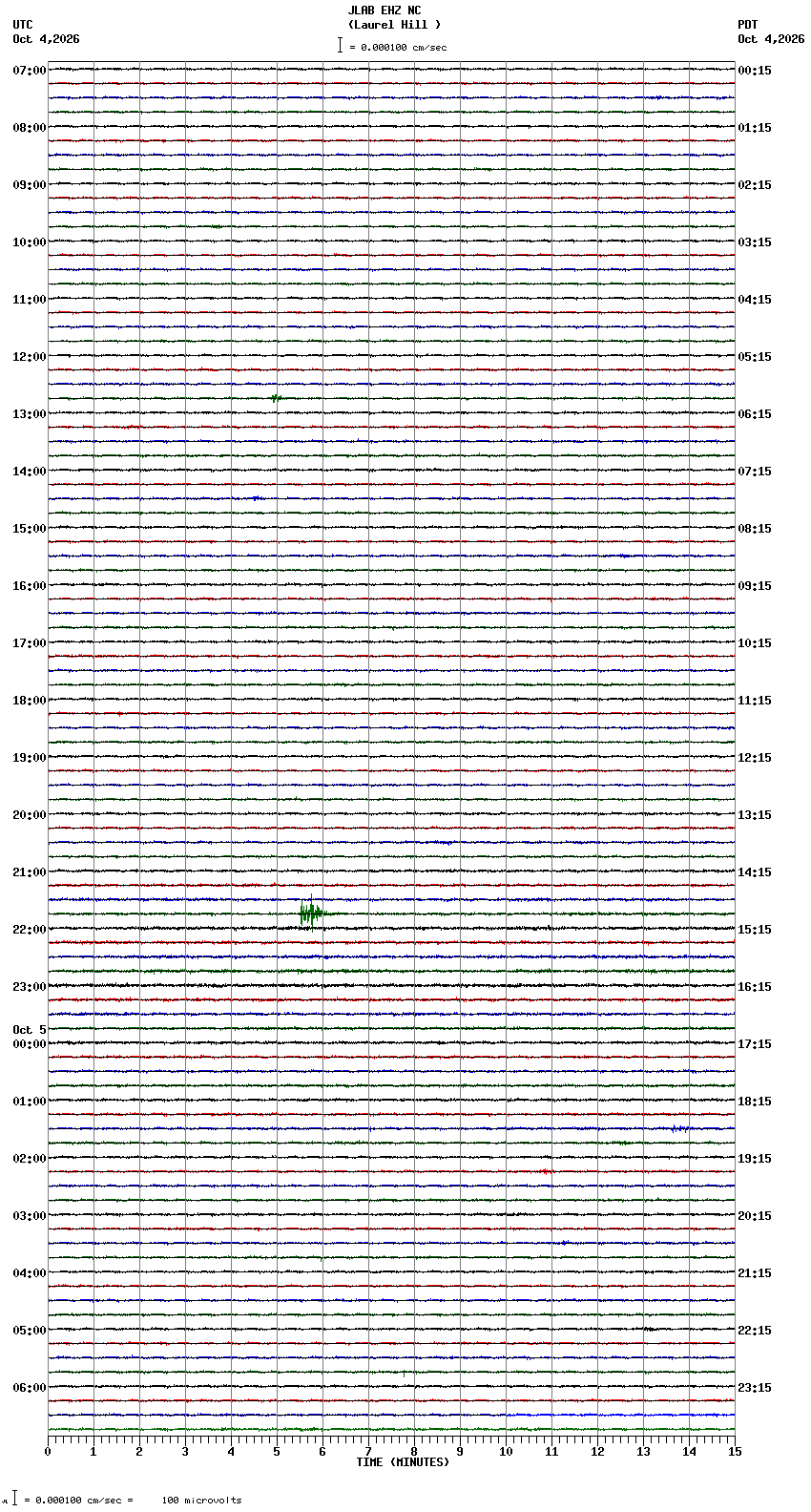Click the 18:15 PDT row label
Viewport: 811px width, 1512px height.
coord(755,1102)
